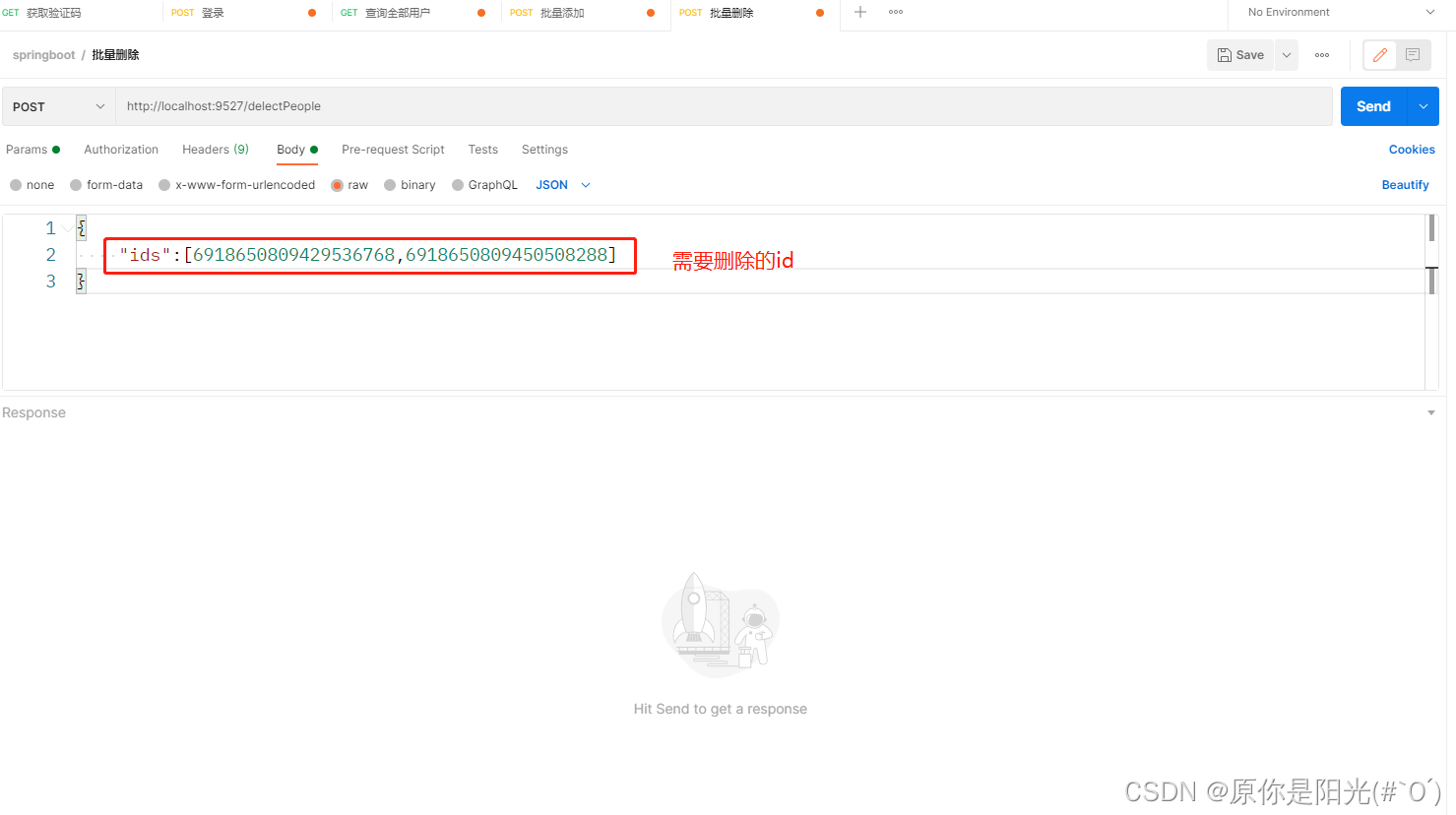Open the Cookies link
This screenshot has height=815, width=1456.
point(1412,150)
